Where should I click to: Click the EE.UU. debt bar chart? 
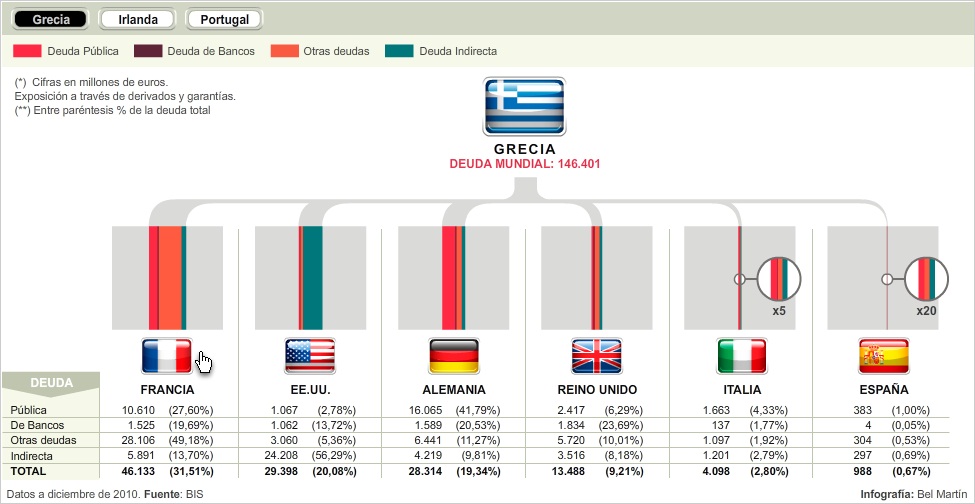click(310, 278)
